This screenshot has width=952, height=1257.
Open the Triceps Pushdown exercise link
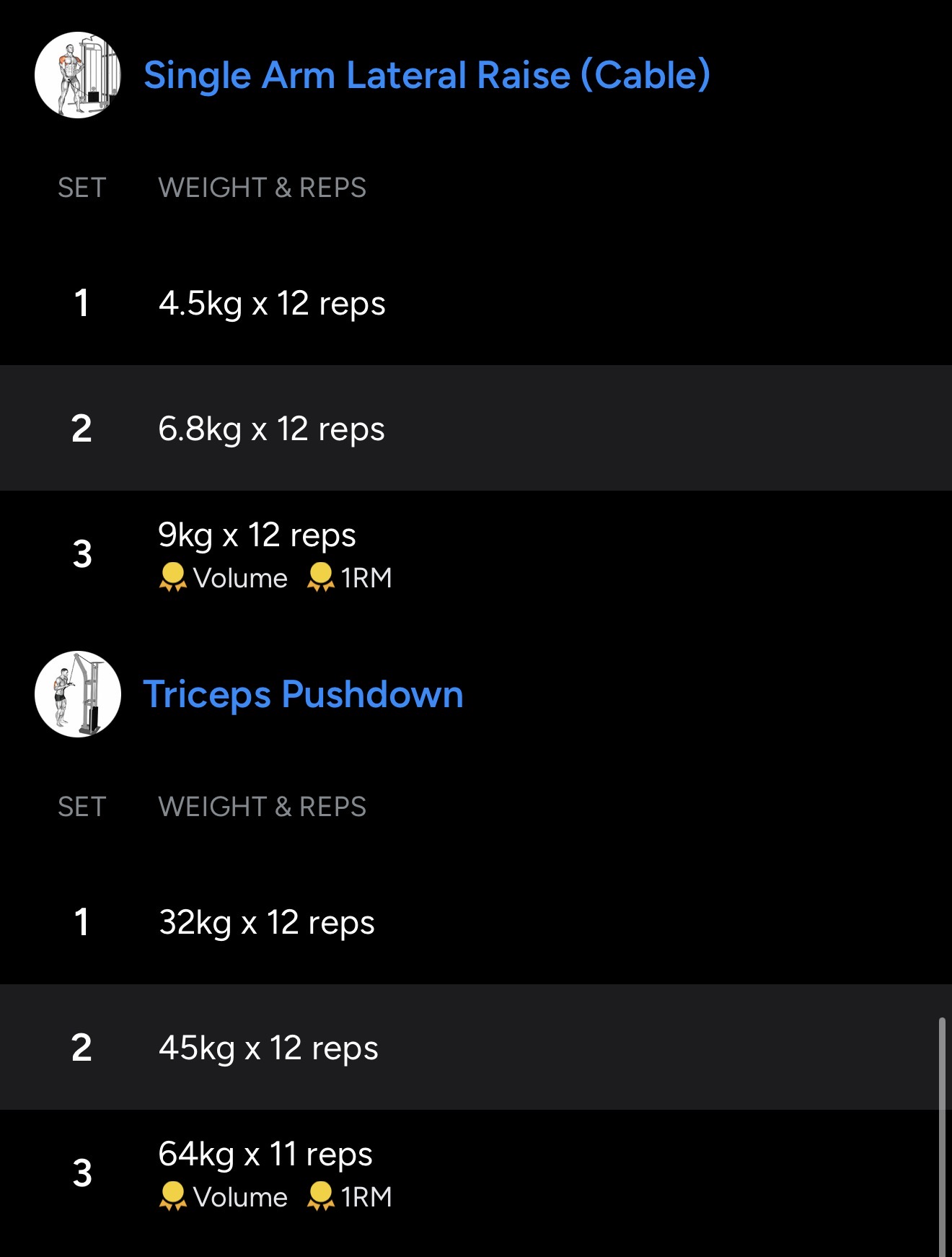coord(303,694)
